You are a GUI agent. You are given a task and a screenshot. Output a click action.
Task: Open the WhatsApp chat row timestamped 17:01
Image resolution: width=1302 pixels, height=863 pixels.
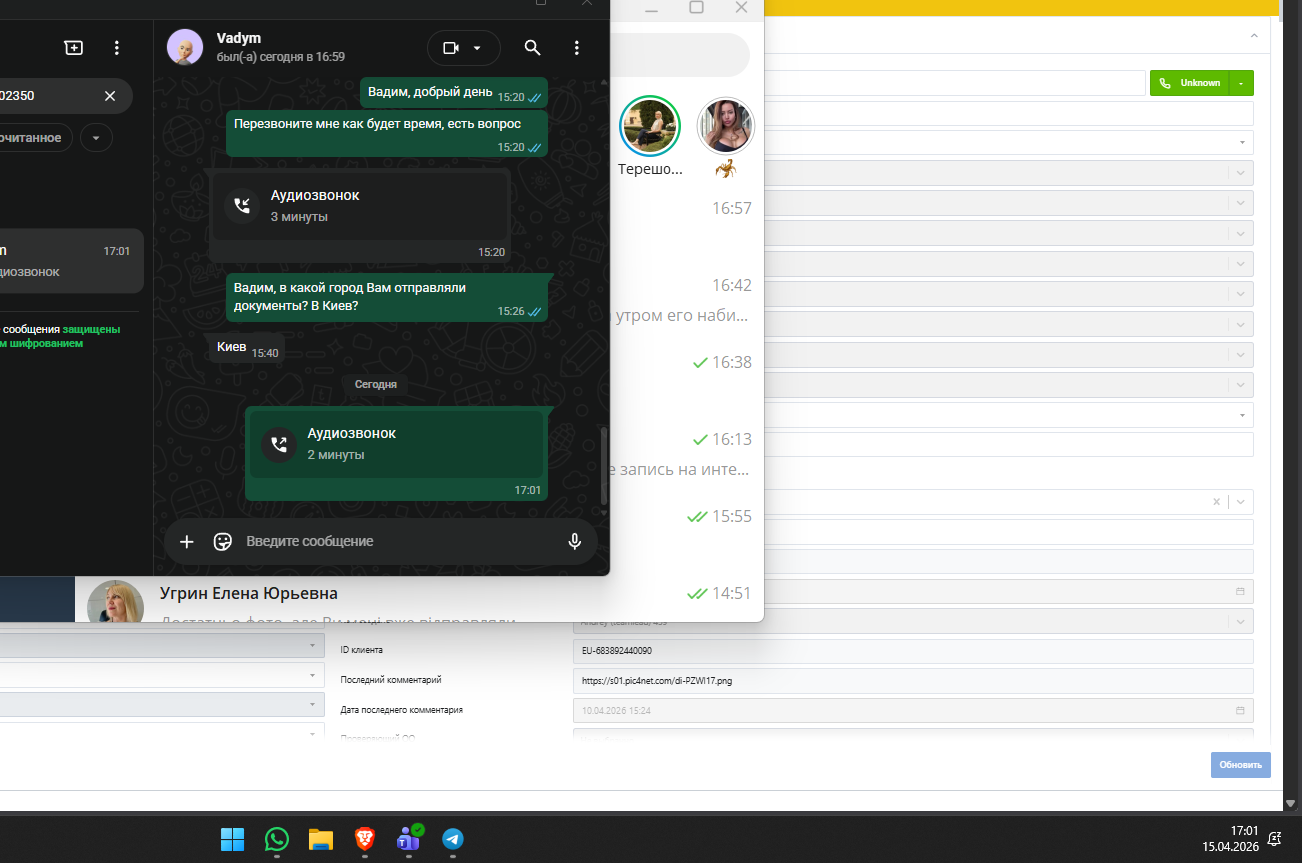point(70,261)
